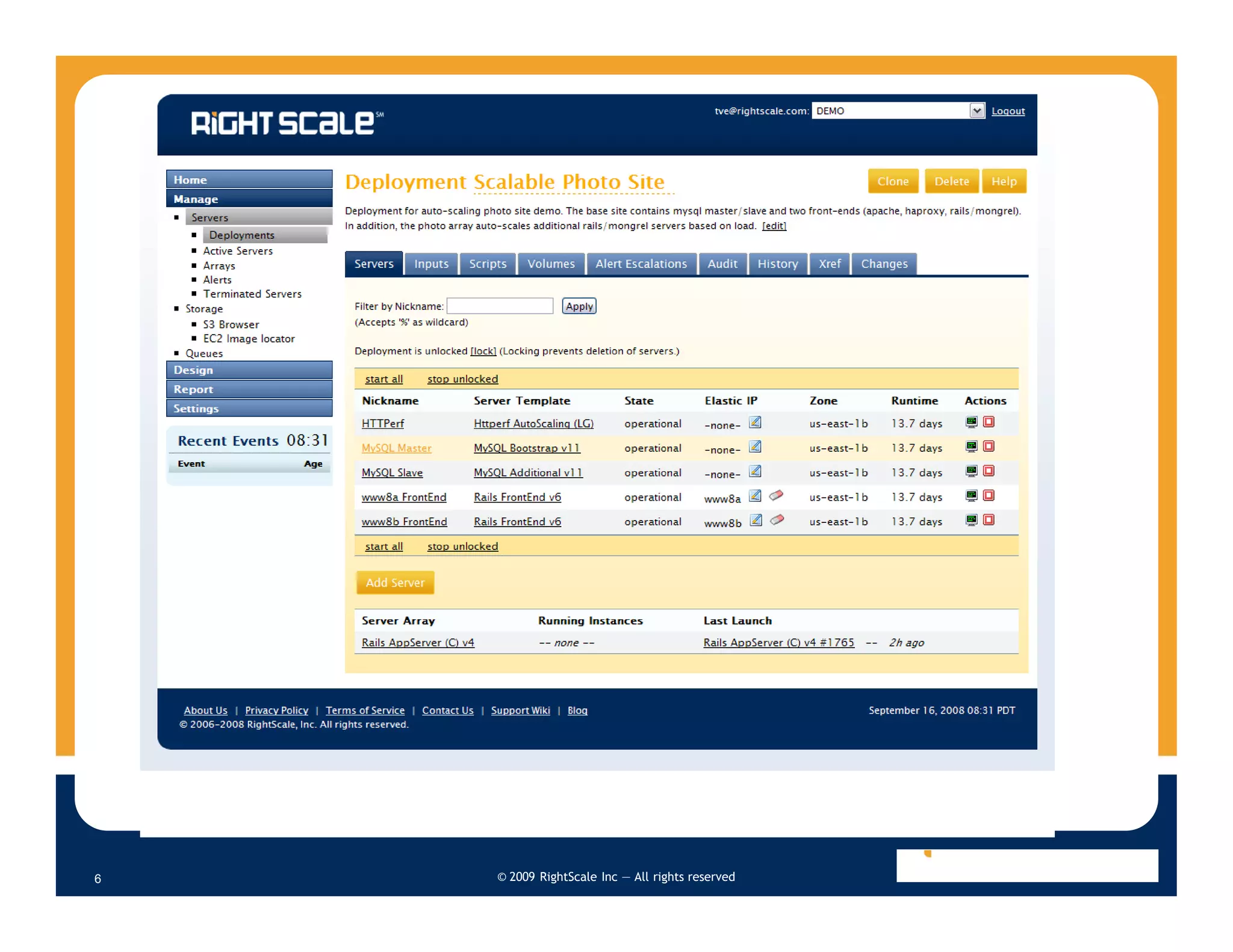The height and width of the screenshot is (952, 1233).
Task: Open the Alert Escalations tab
Action: pyautogui.click(x=641, y=264)
